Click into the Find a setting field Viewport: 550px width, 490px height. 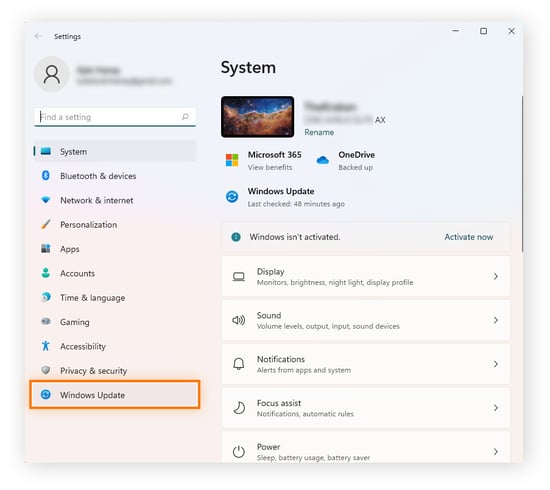coord(115,117)
